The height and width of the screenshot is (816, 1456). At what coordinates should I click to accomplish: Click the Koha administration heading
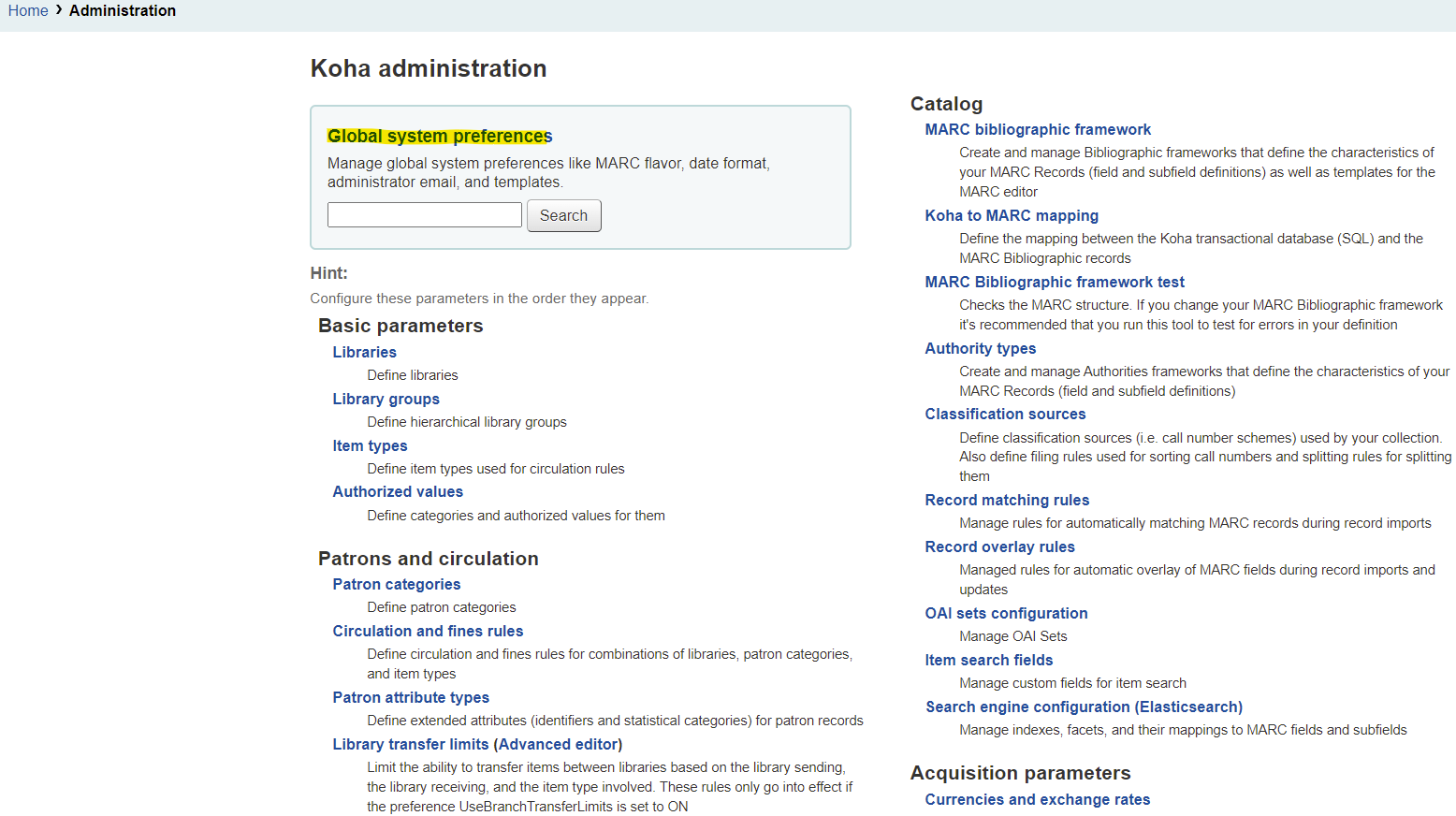click(429, 68)
